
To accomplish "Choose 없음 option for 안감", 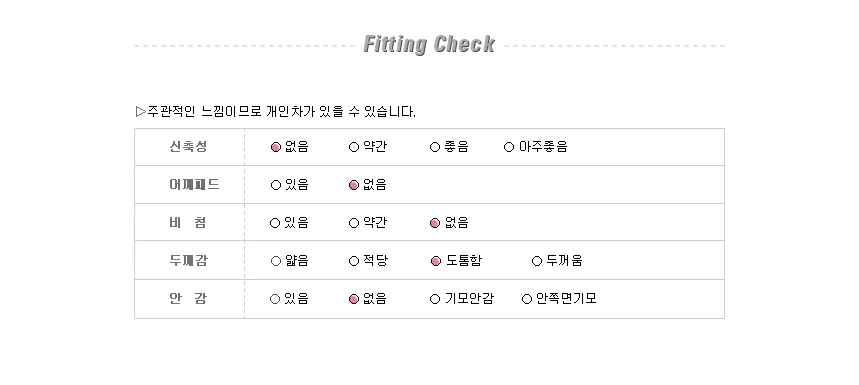I will [354, 299].
